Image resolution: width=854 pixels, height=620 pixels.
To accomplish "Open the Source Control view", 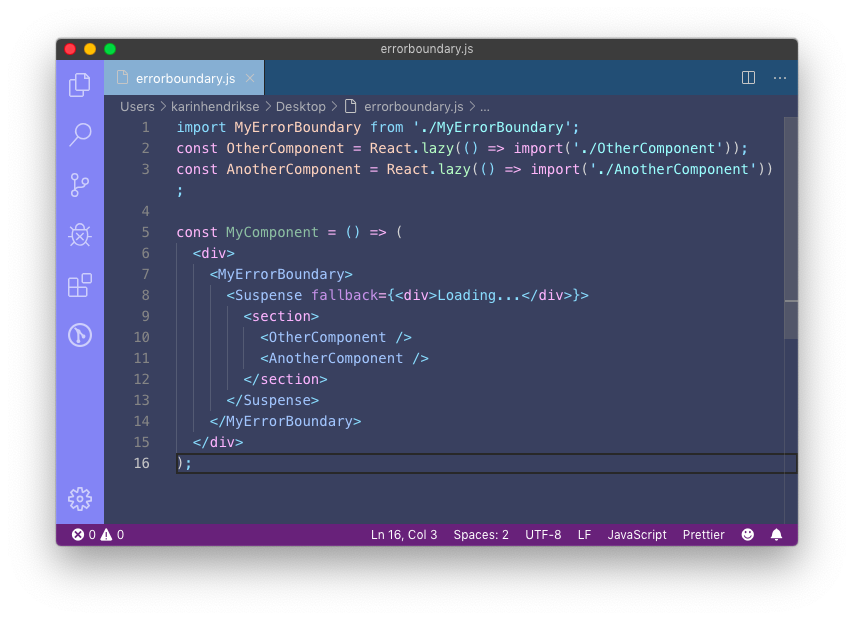I will [79, 185].
